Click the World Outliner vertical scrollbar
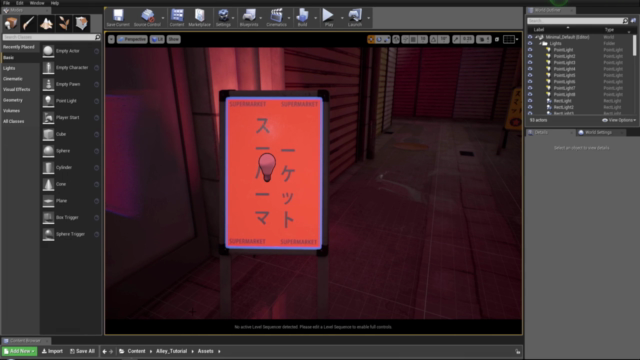This screenshot has height=360, width=640. (634, 45)
